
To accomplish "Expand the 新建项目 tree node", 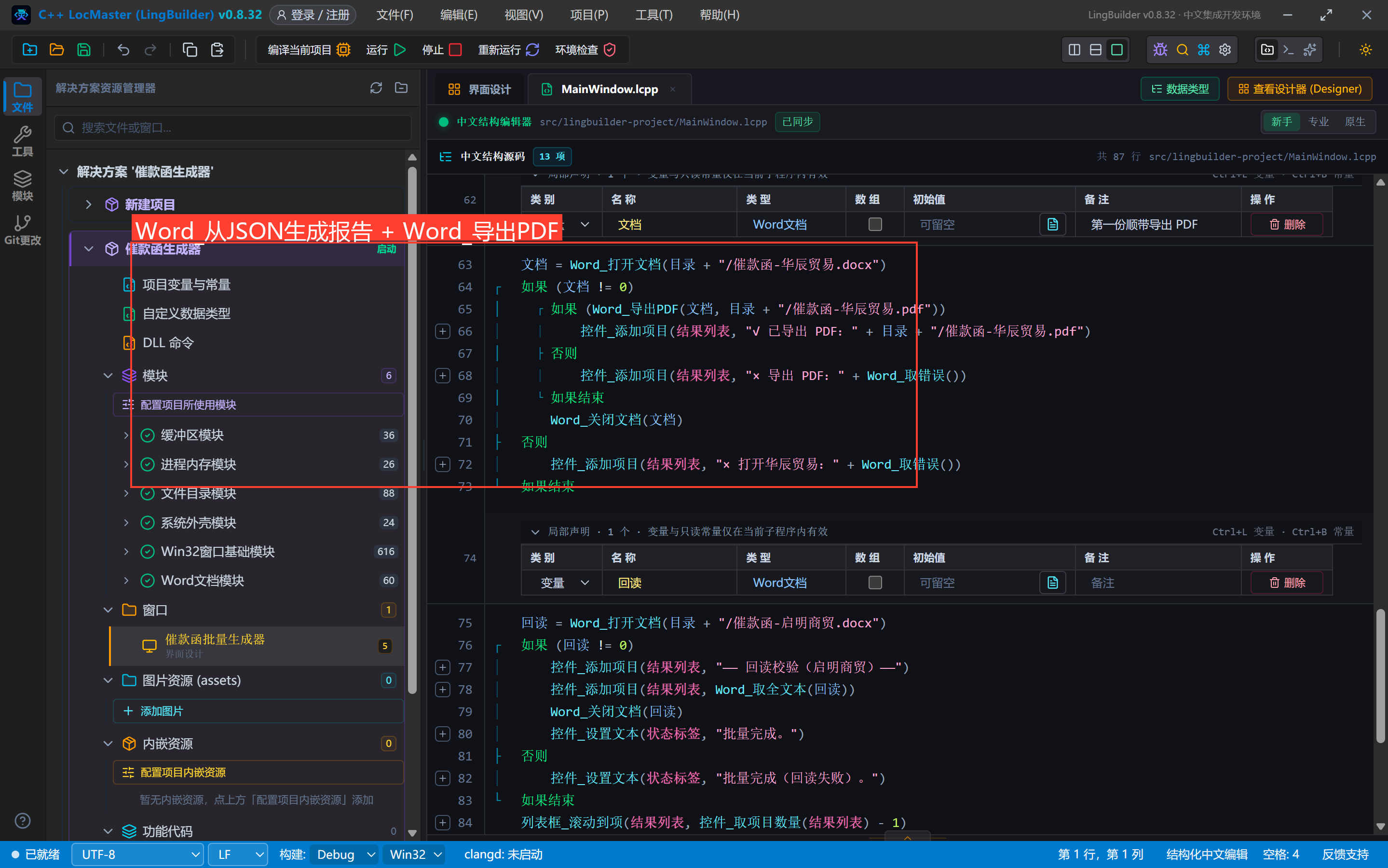I will pos(88,204).
